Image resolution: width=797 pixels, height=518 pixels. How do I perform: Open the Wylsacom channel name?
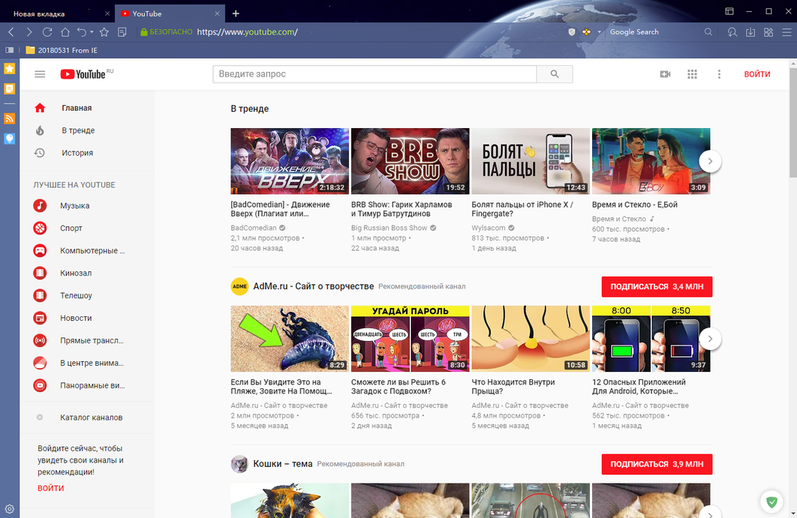488,228
